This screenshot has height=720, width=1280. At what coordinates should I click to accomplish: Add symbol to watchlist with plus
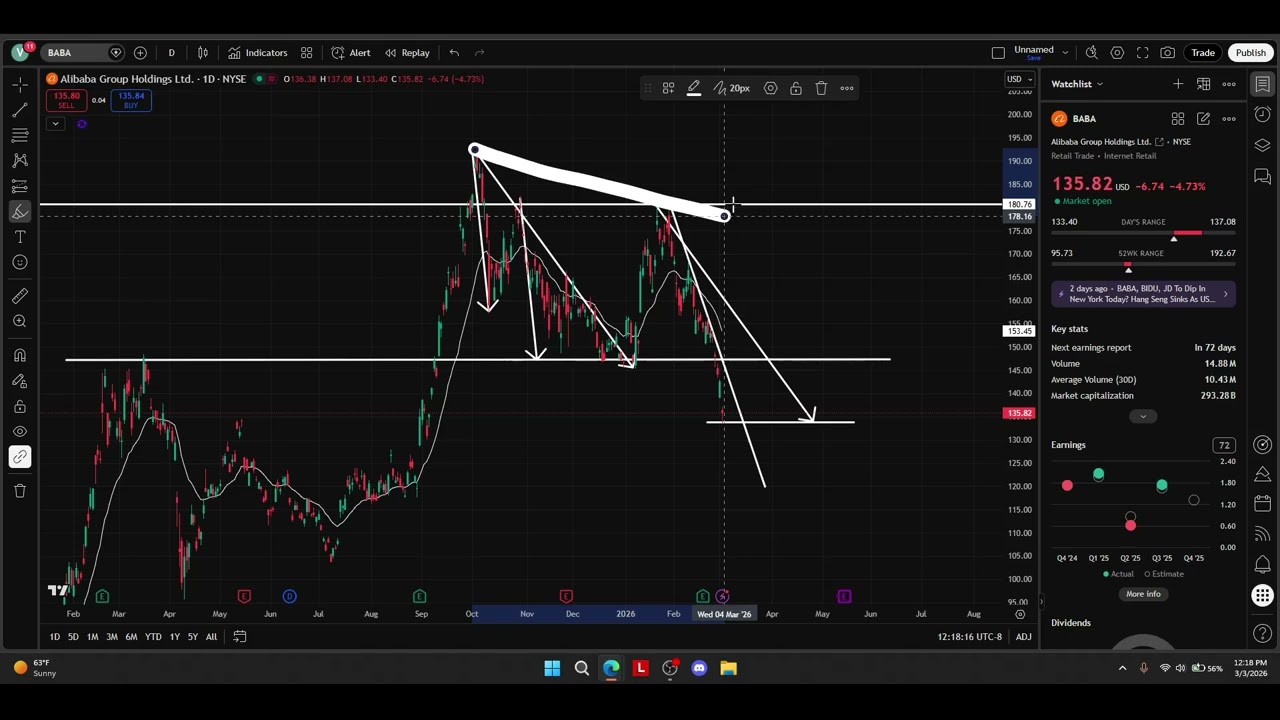pos(1178,84)
